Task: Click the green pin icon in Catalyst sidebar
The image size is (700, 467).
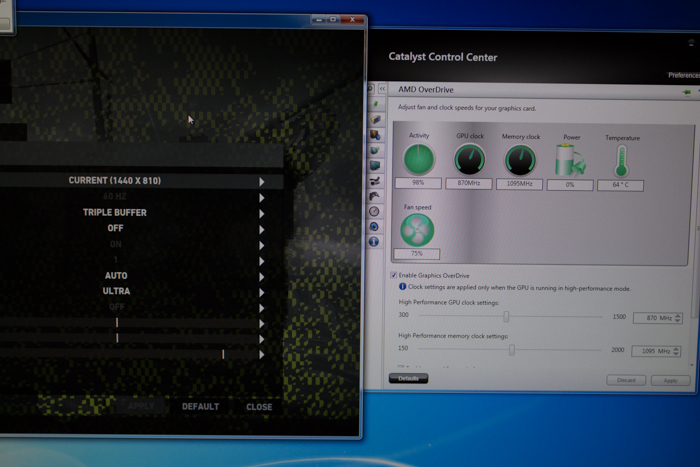Action: click(376, 104)
